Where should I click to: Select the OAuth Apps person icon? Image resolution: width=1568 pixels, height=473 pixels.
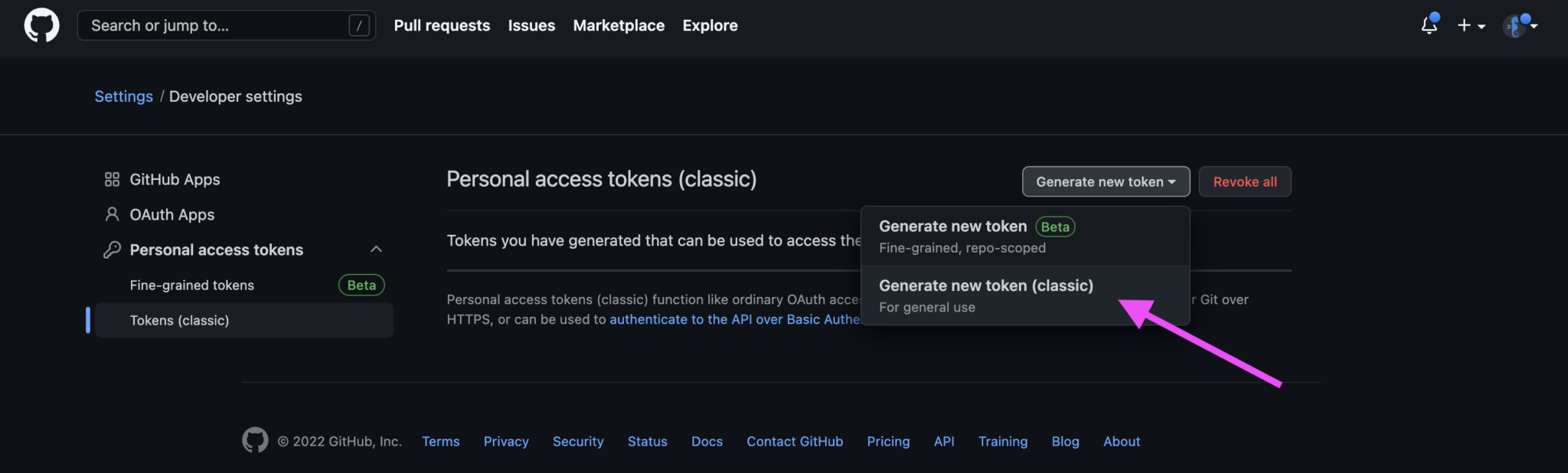point(112,214)
